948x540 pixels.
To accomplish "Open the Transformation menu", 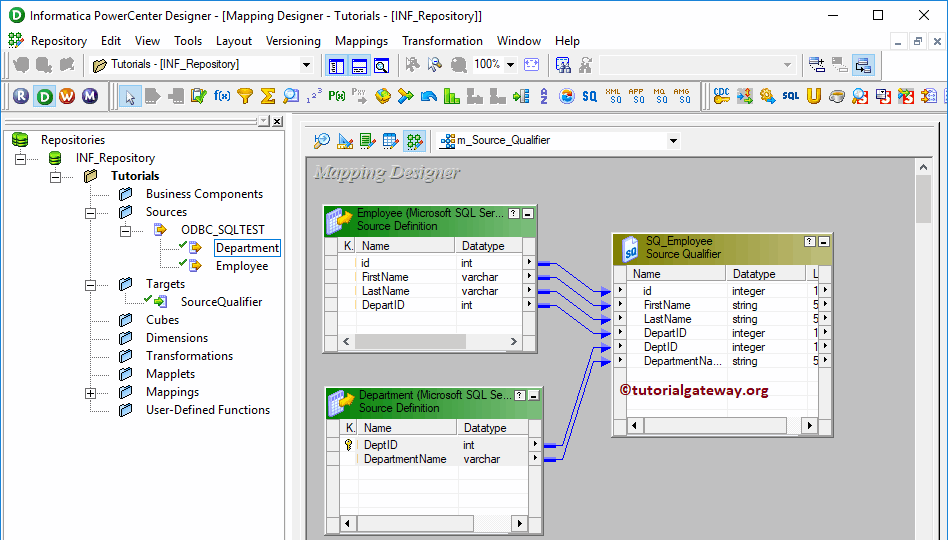I will click(442, 41).
